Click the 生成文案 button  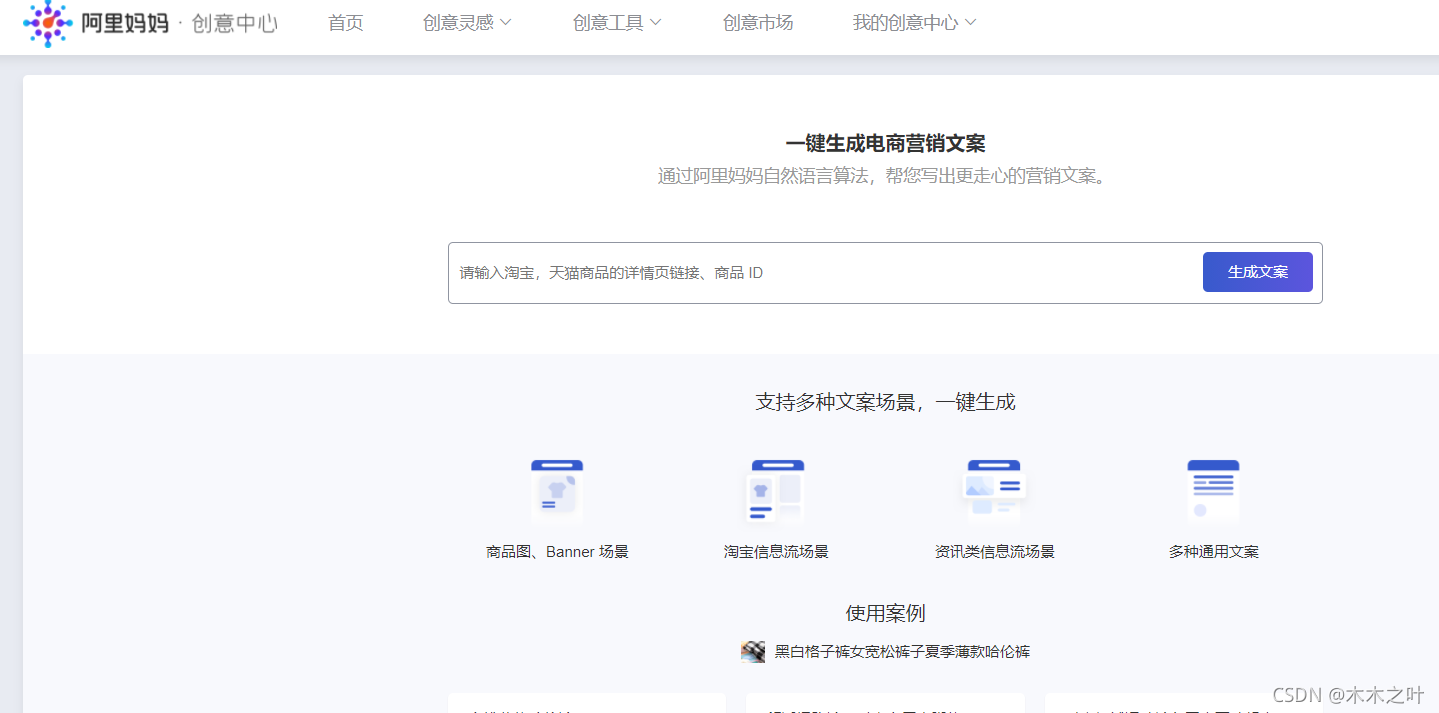(x=1258, y=272)
